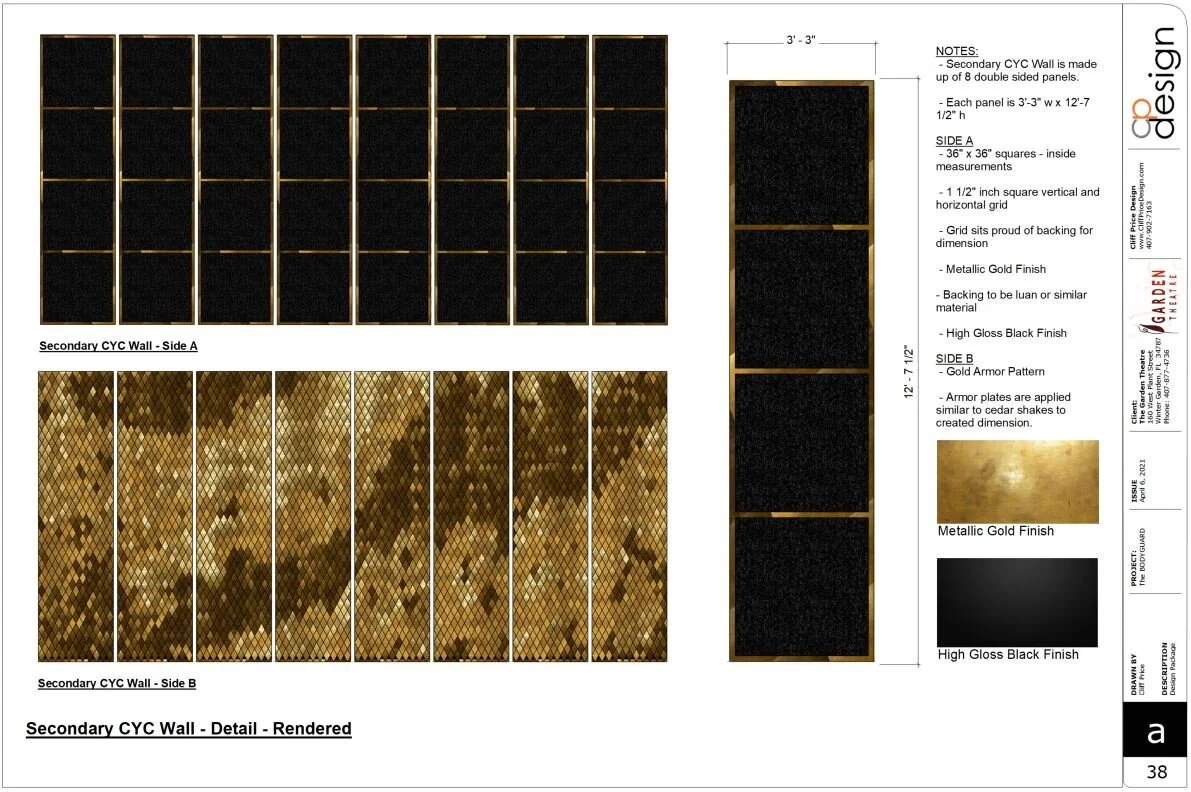
Task: Click the page number 38
Action: (x=1159, y=771)
